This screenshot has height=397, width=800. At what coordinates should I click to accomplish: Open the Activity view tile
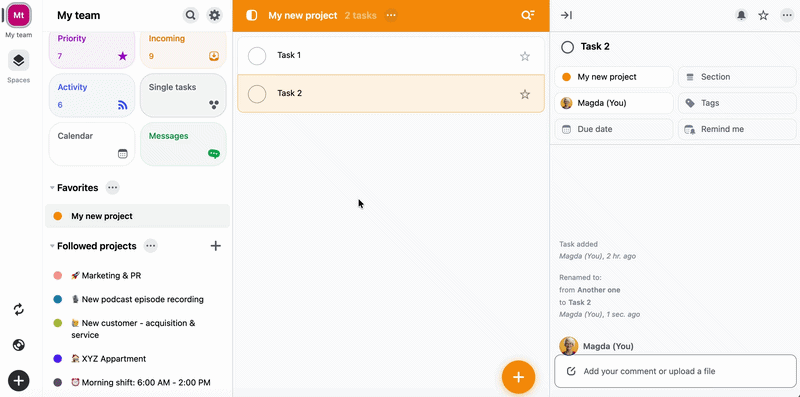[x=92, y=95]
